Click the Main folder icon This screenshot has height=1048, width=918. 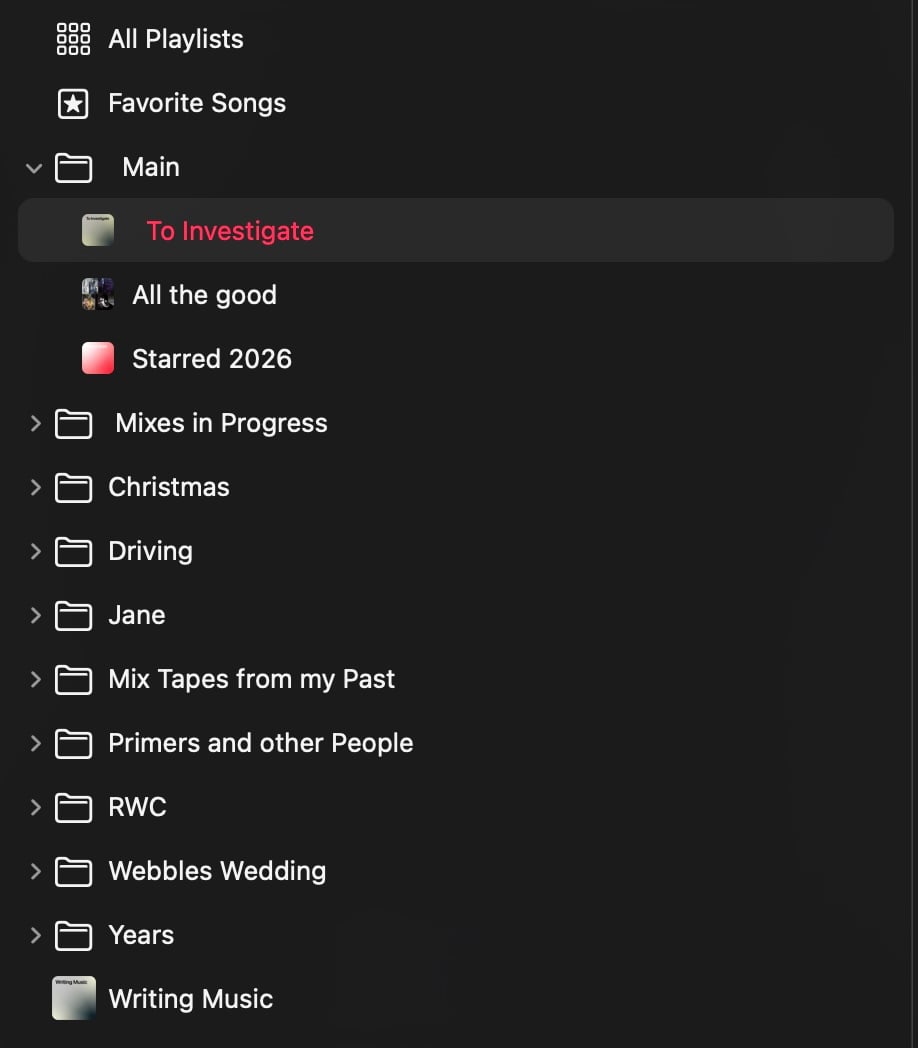(x=73, y=167)
